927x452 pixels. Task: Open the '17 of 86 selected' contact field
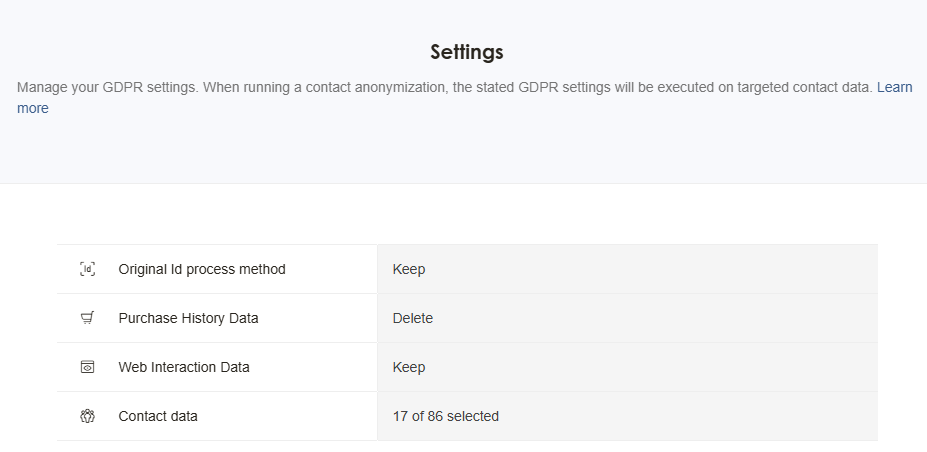coord(627,416)
